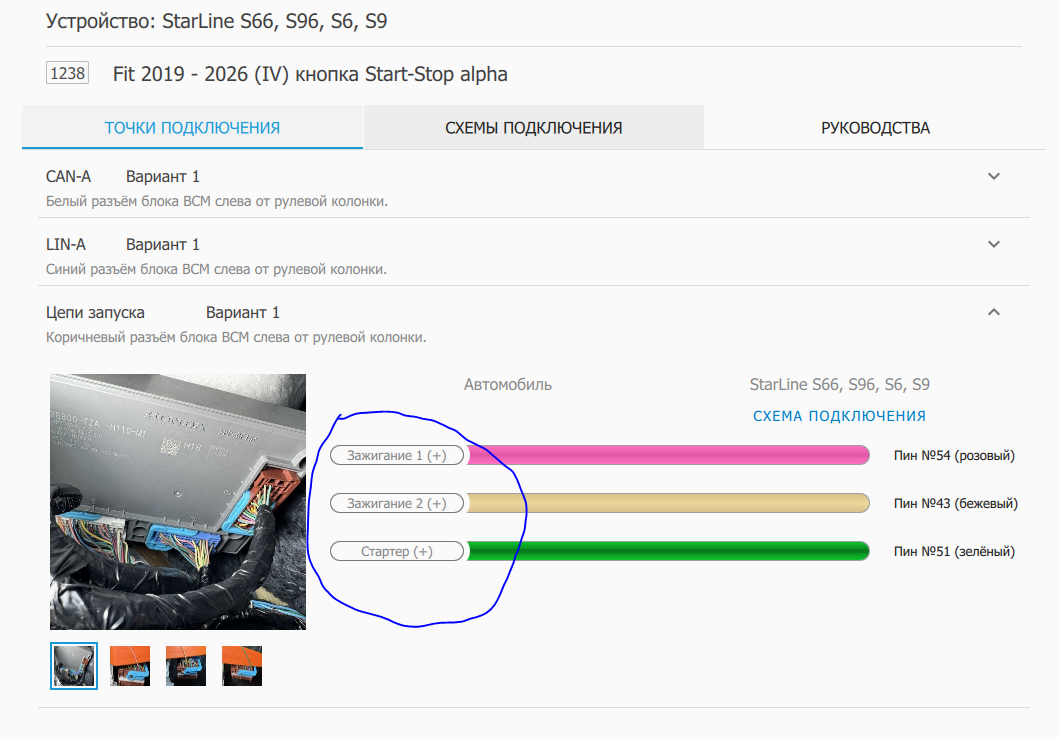The width and height of the screenshot is (1060, 737).
Task: Click Синий разъём блока BCM description
Action: [x=216, y=269]
